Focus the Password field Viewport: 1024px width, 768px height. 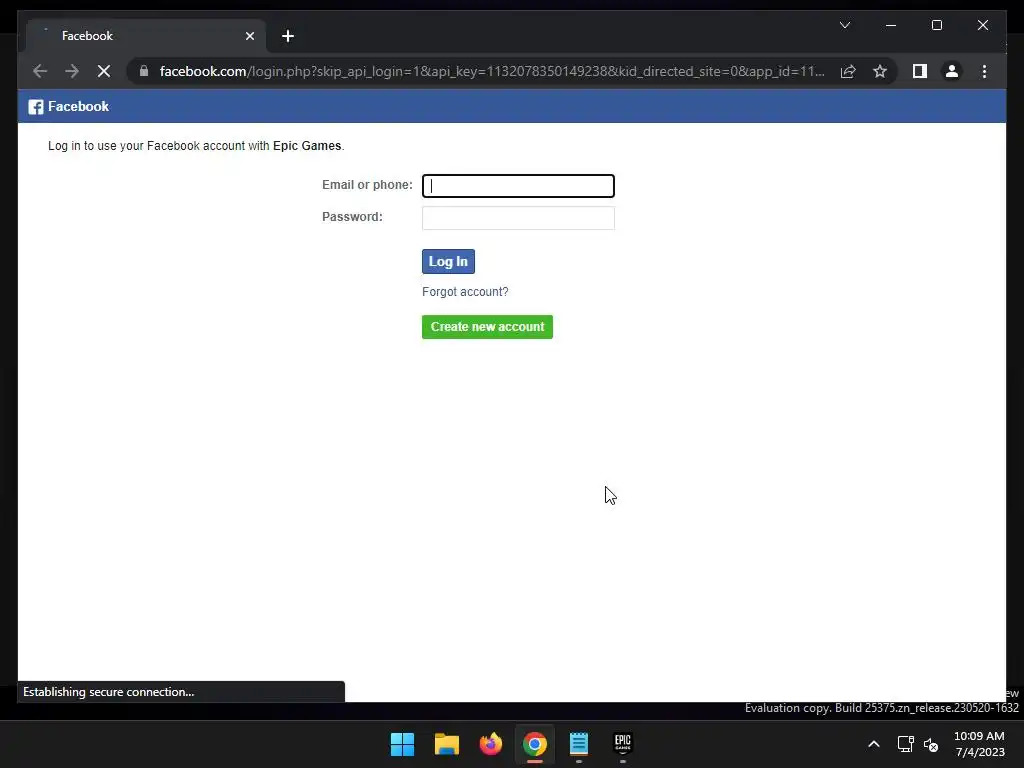click(x=518, y=218)
